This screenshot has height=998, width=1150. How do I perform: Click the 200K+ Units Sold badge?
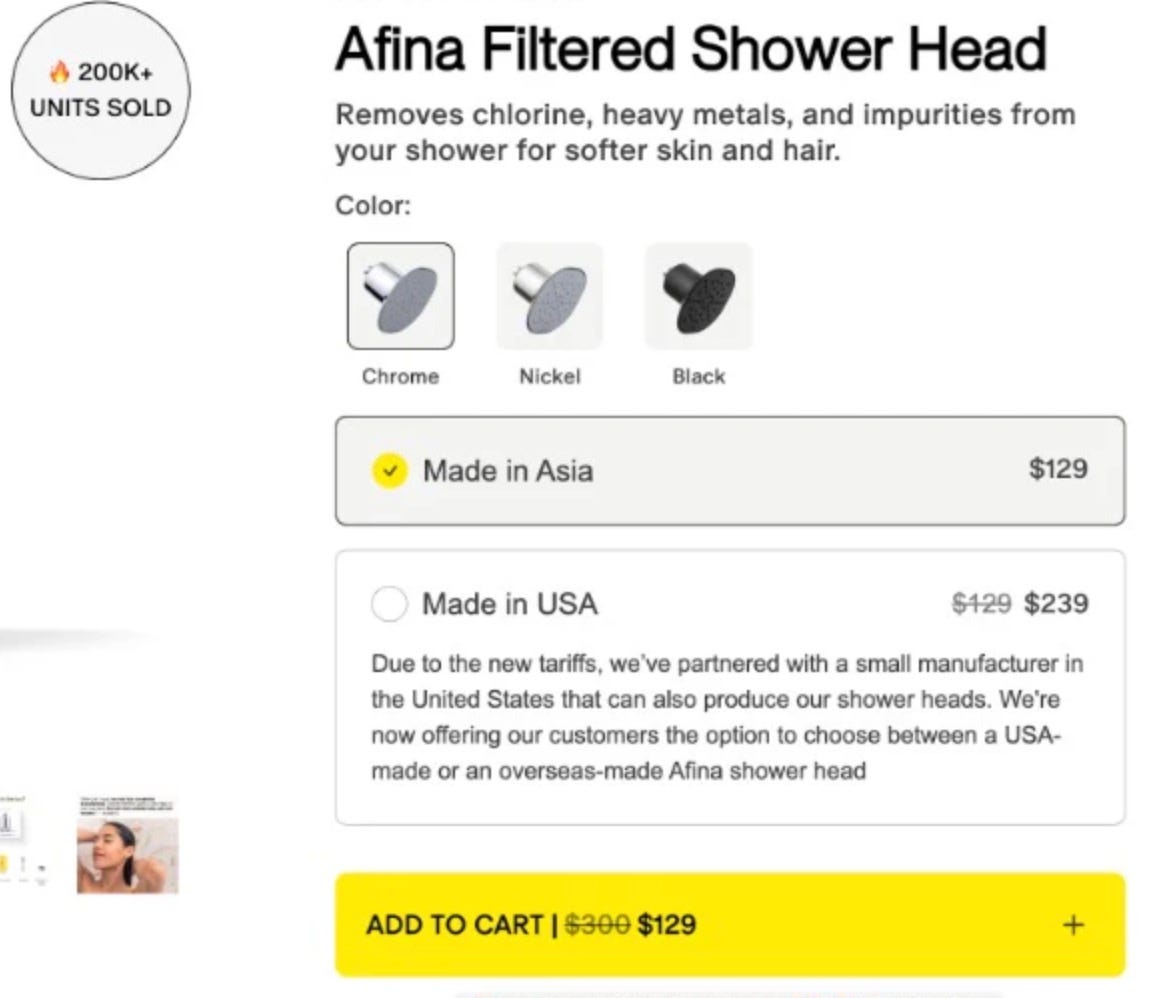pyautogui.click(x=100, y=90)
